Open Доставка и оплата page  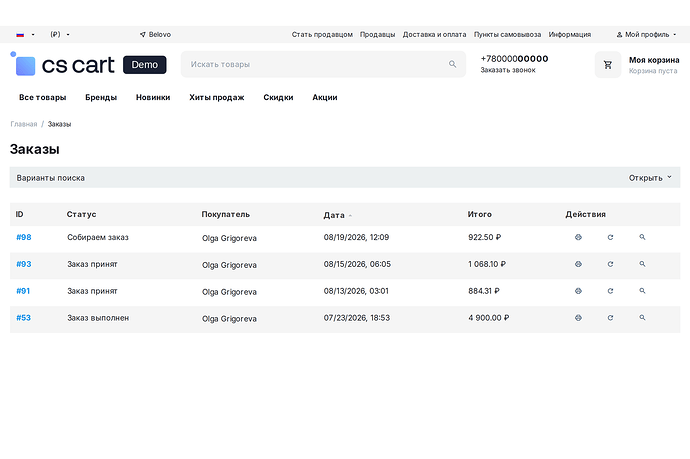pyautogui.click(x=434, y=34)
